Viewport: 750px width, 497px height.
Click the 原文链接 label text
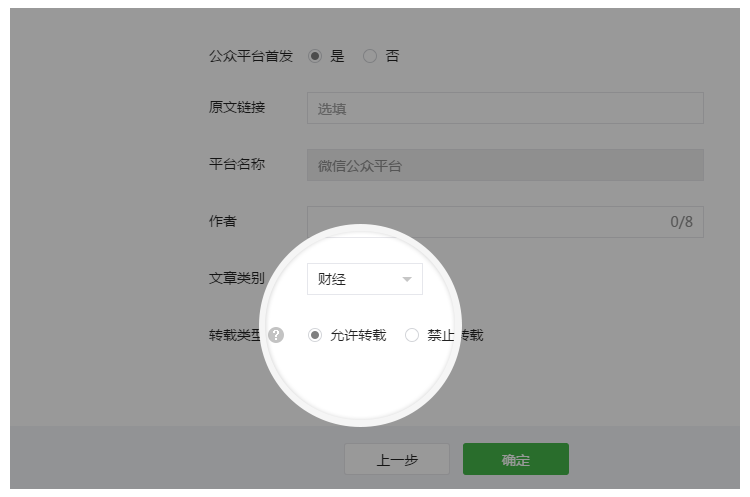[236, 107]
